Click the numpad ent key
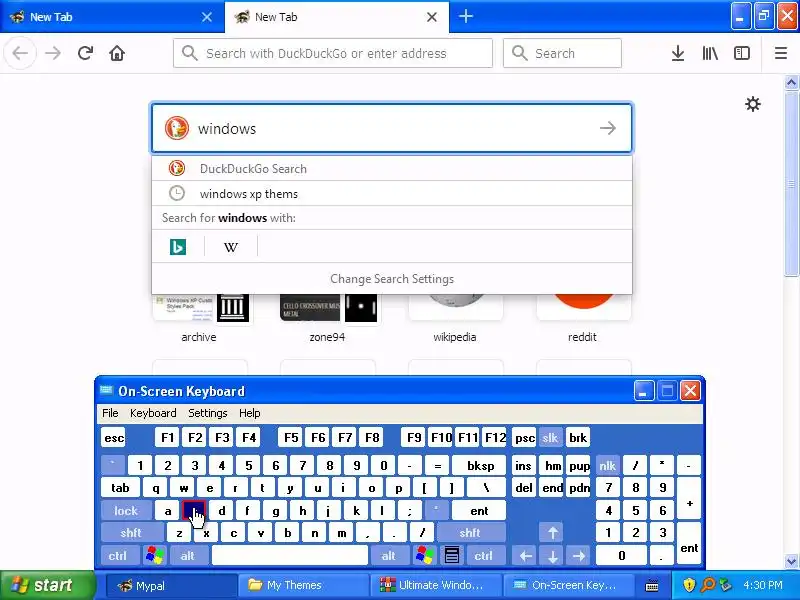This screenshot has height=600, width=800. point(689,544)
